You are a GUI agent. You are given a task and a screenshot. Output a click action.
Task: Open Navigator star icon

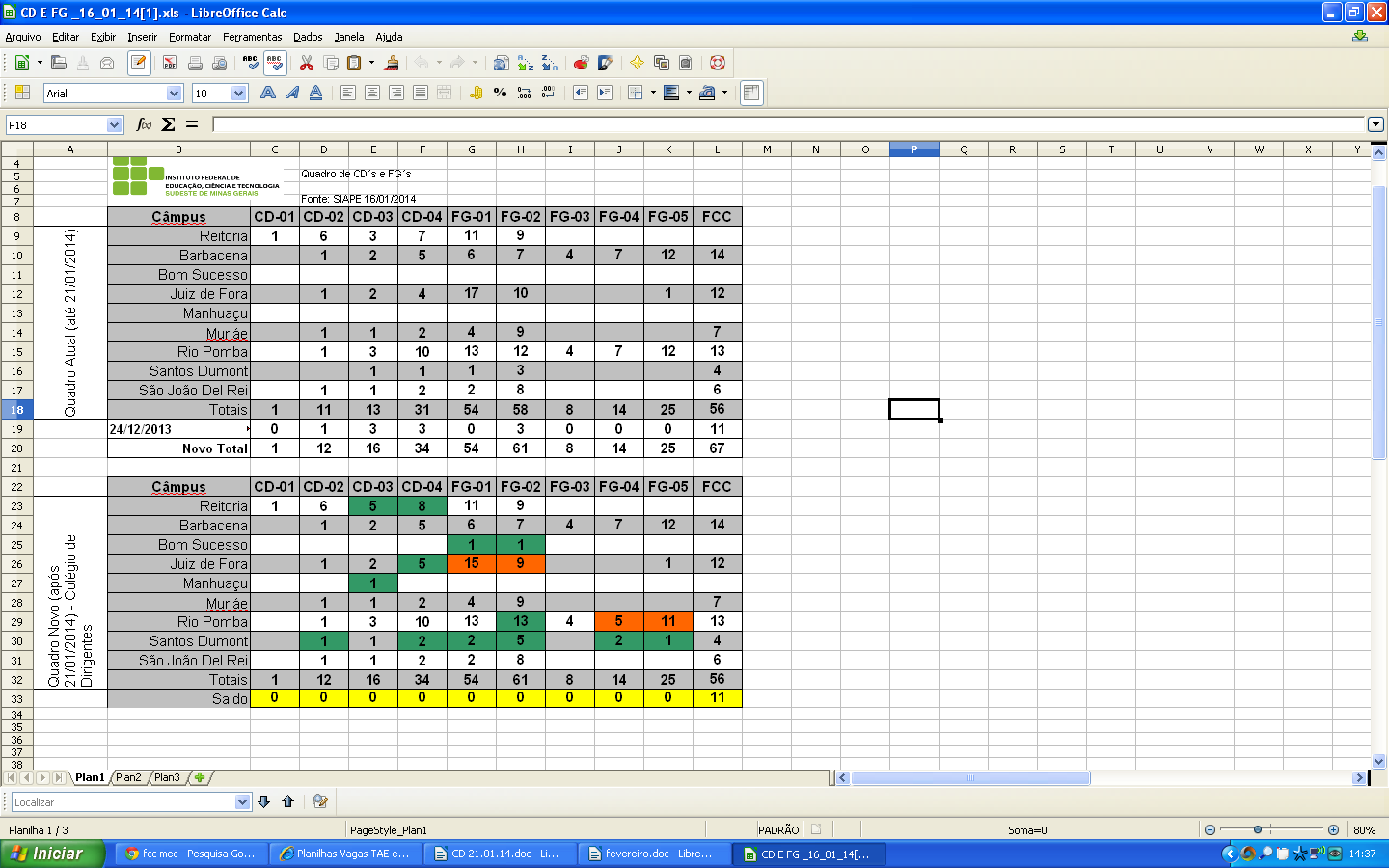(637, 63)
